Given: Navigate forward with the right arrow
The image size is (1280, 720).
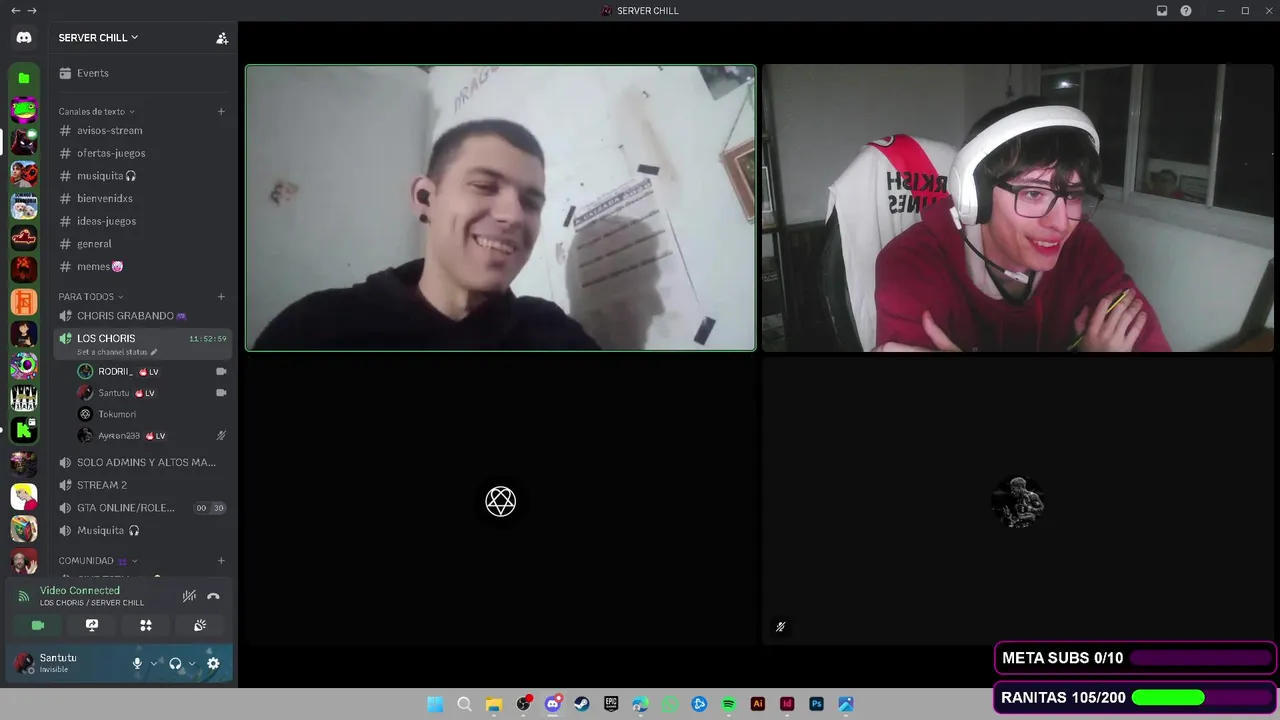Looking at the screenshot, I should tap(32, 11).
